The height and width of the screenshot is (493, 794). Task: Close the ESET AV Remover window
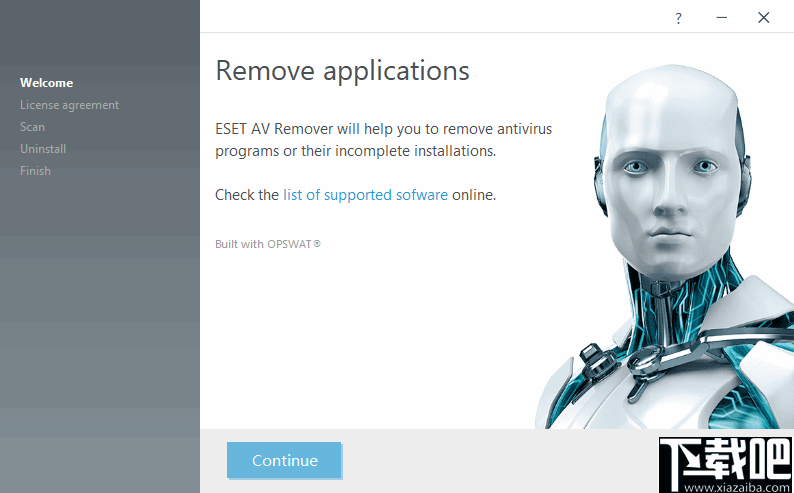764,18
